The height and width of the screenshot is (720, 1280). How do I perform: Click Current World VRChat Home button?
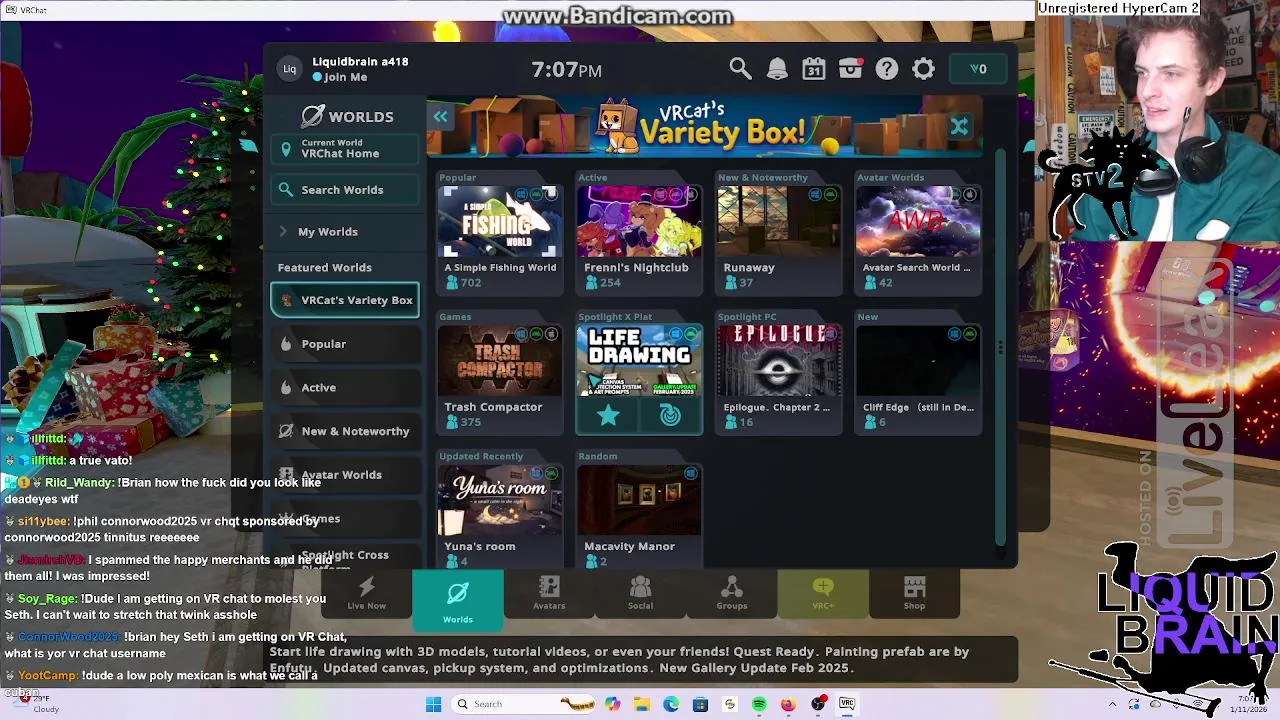tap(345, 148)
